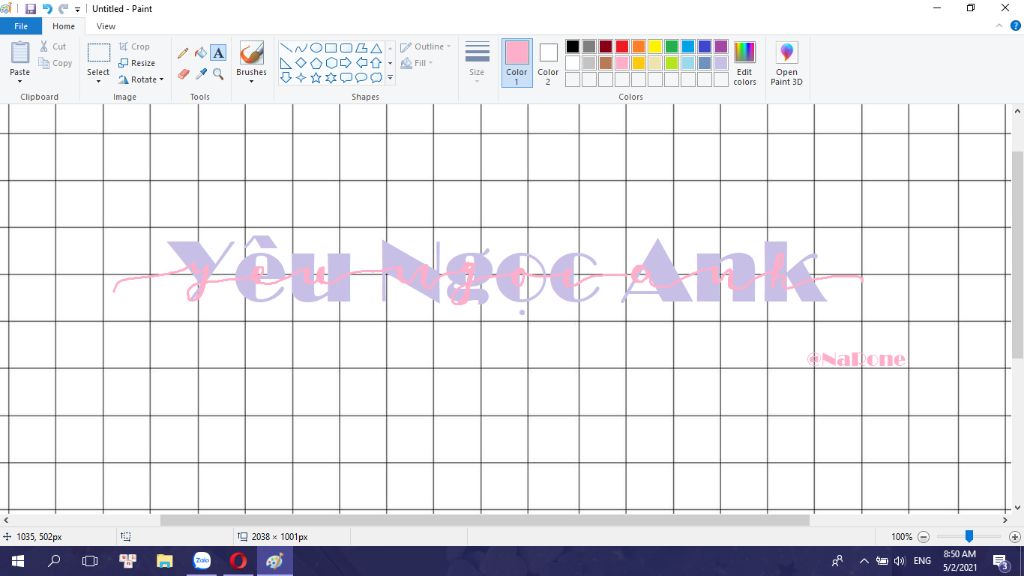Activate the Color 1 selector
Screen dimensions: 1024x576
[x=517, y=63]
